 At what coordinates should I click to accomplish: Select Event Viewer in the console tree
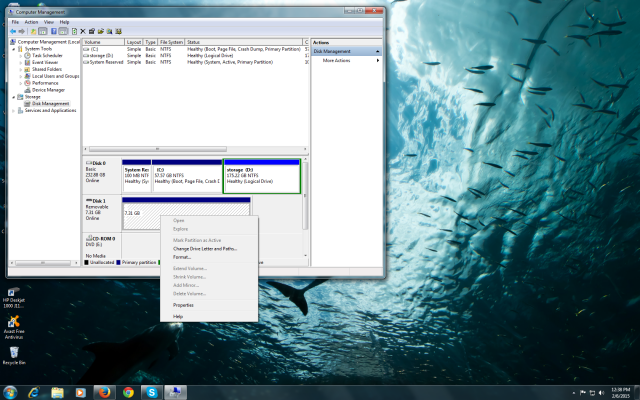pyautogui.click(x=45, y=62)
